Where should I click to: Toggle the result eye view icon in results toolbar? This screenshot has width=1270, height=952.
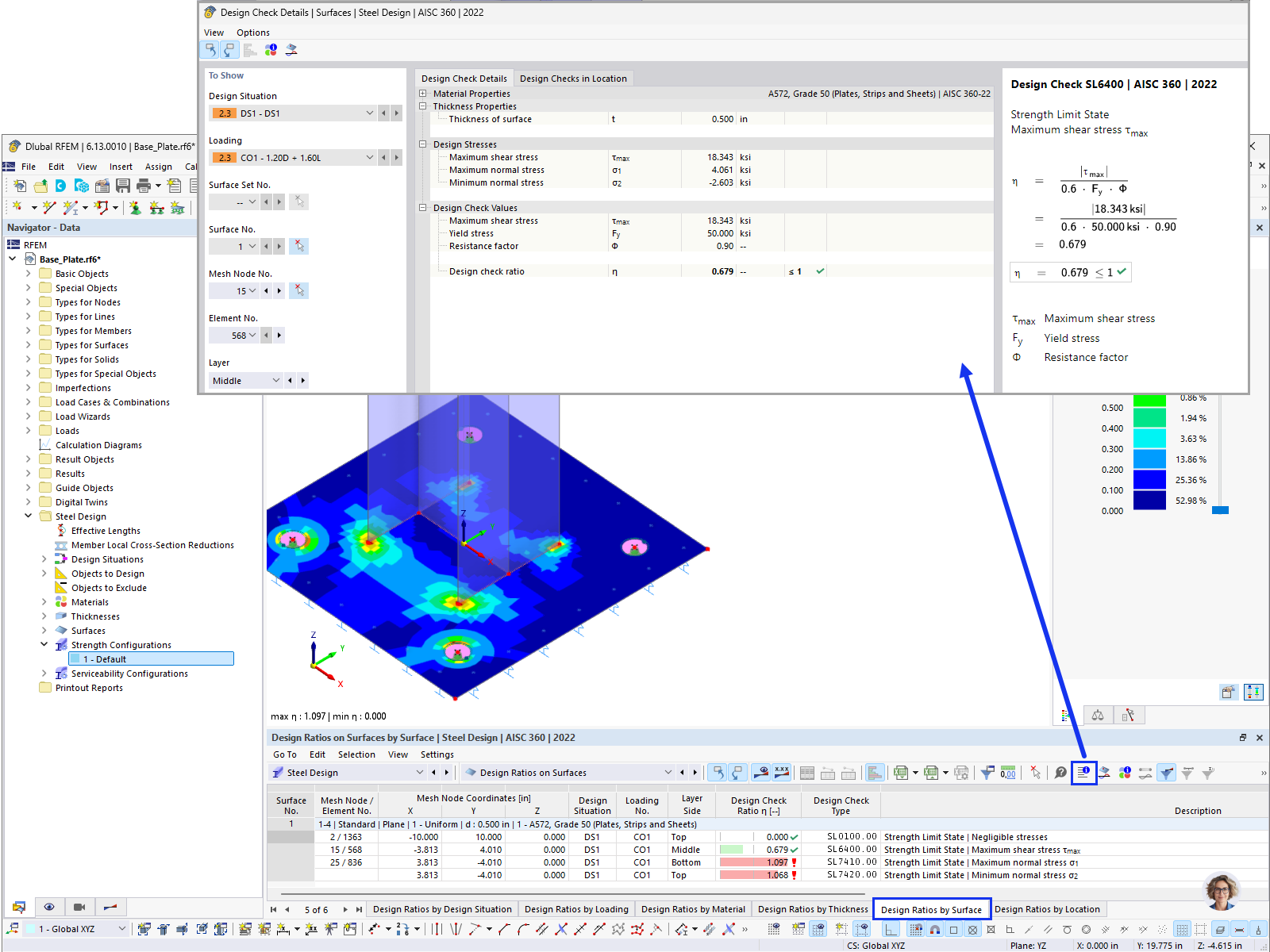(761, 773)
